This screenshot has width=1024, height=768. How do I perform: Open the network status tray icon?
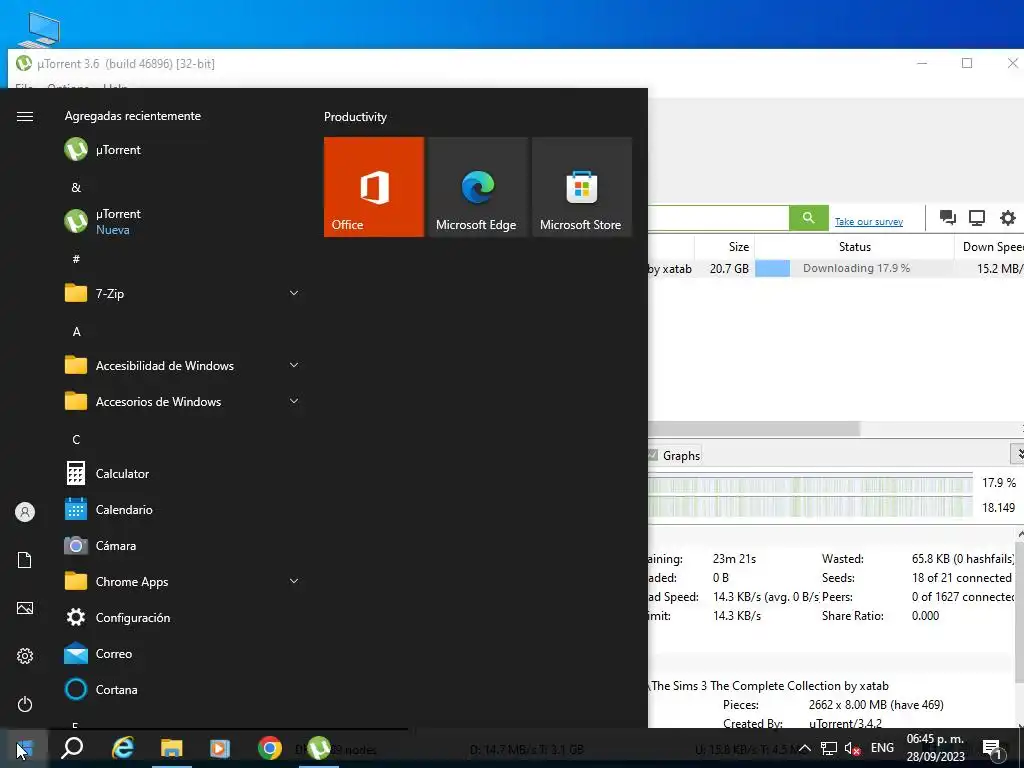pyautogui.click(x=829, y=748)
